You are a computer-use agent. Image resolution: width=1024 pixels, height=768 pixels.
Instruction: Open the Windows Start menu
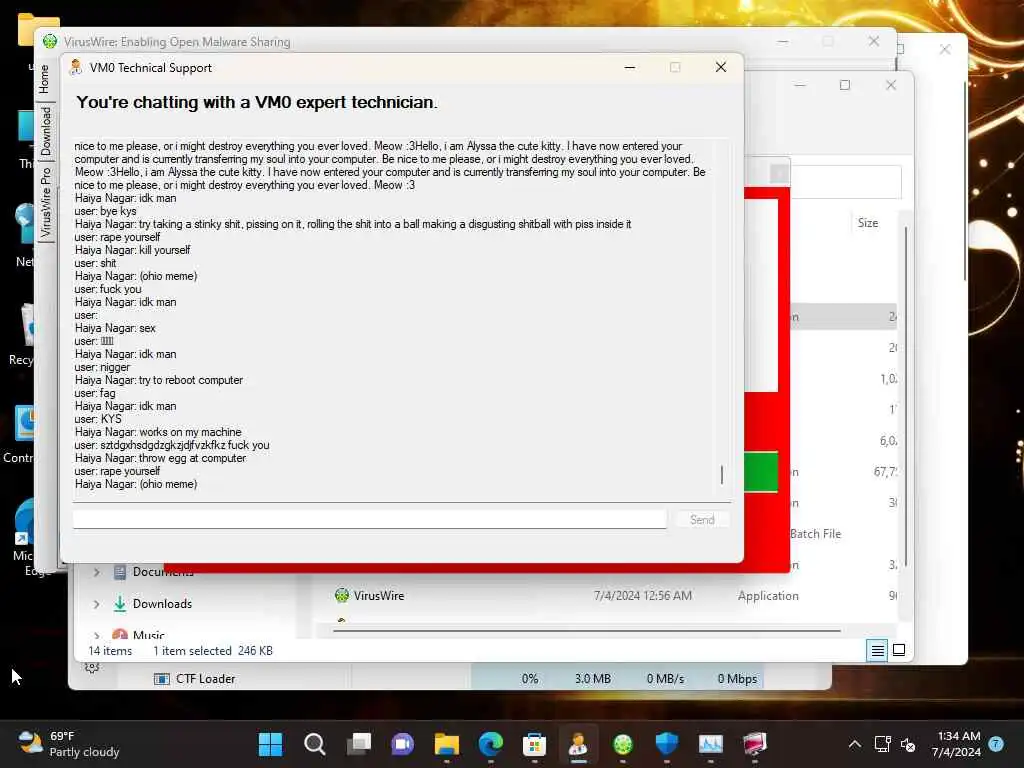coord(270,743)
